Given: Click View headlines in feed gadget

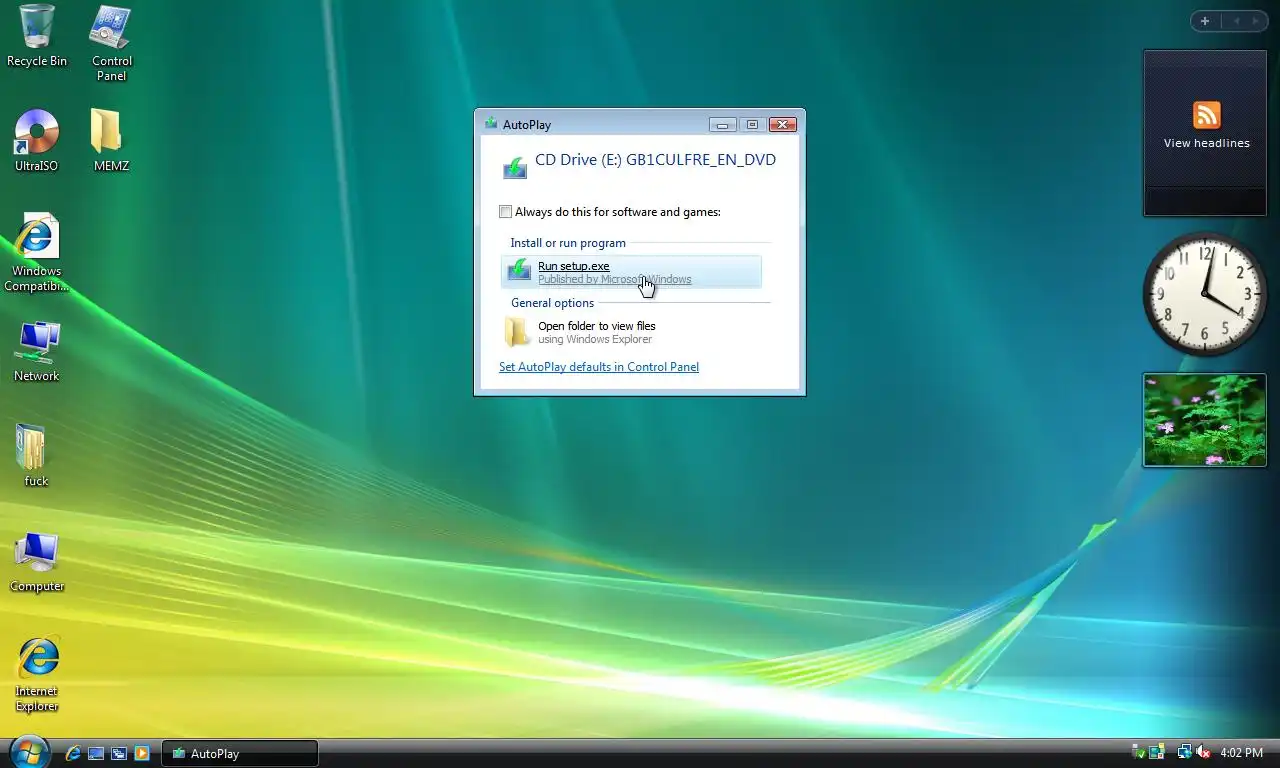Looking at the screenshot, I should coord(1206,143).
